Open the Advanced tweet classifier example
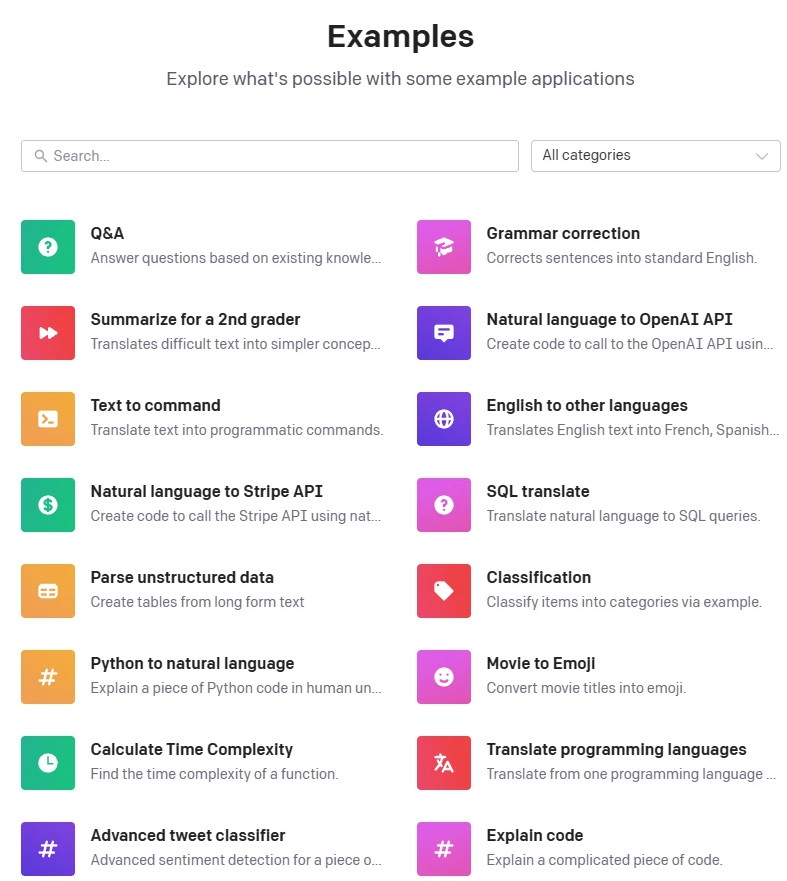Screen dimensions: 787x881 pos(188,836)
